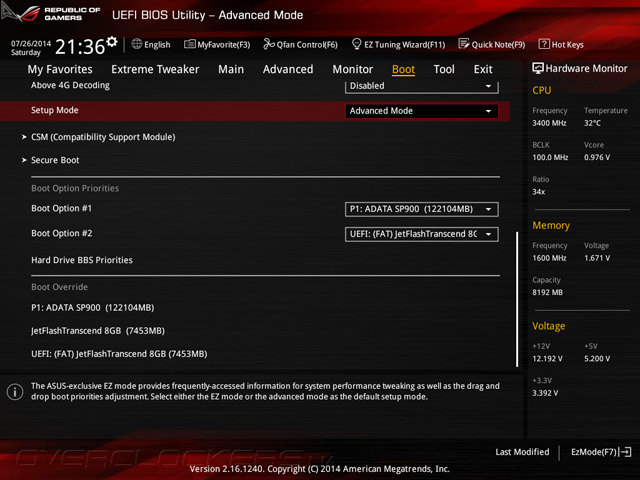This screenshot has height=480, width=640.
Task: Open the Main tab
Action: (231, 69)
